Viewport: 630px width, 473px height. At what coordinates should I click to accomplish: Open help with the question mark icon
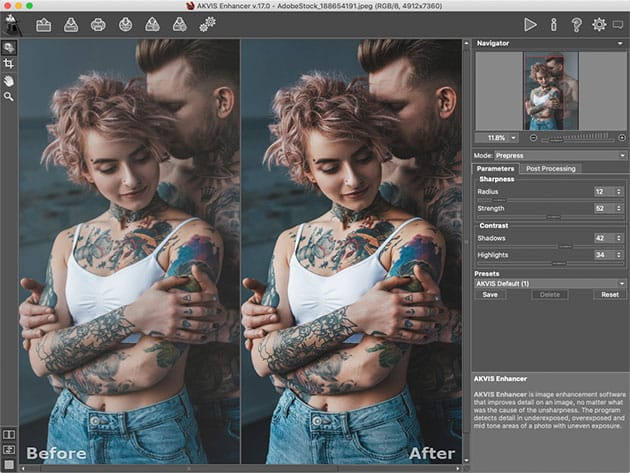click(576, 24)
